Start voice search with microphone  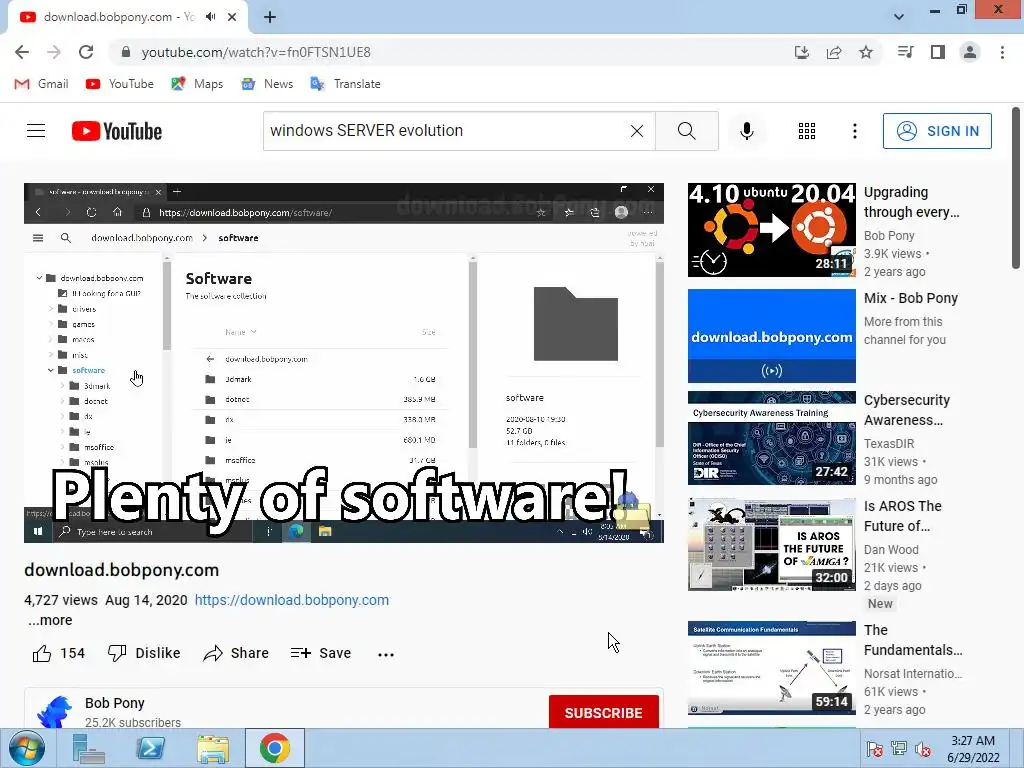point(746,131)
